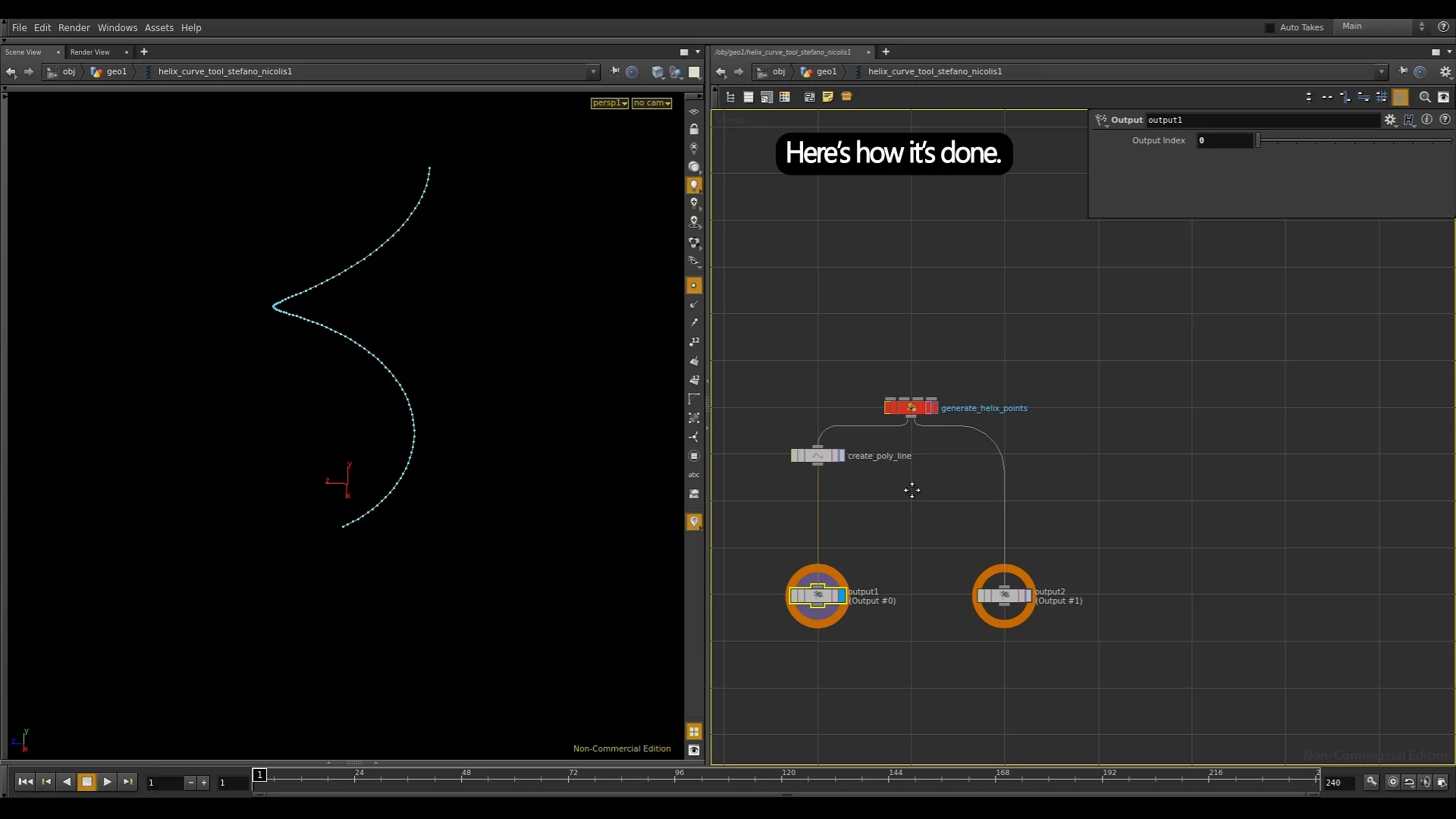Click the snap-to-grid icon in network toolbar

[x=1382, y=96]
